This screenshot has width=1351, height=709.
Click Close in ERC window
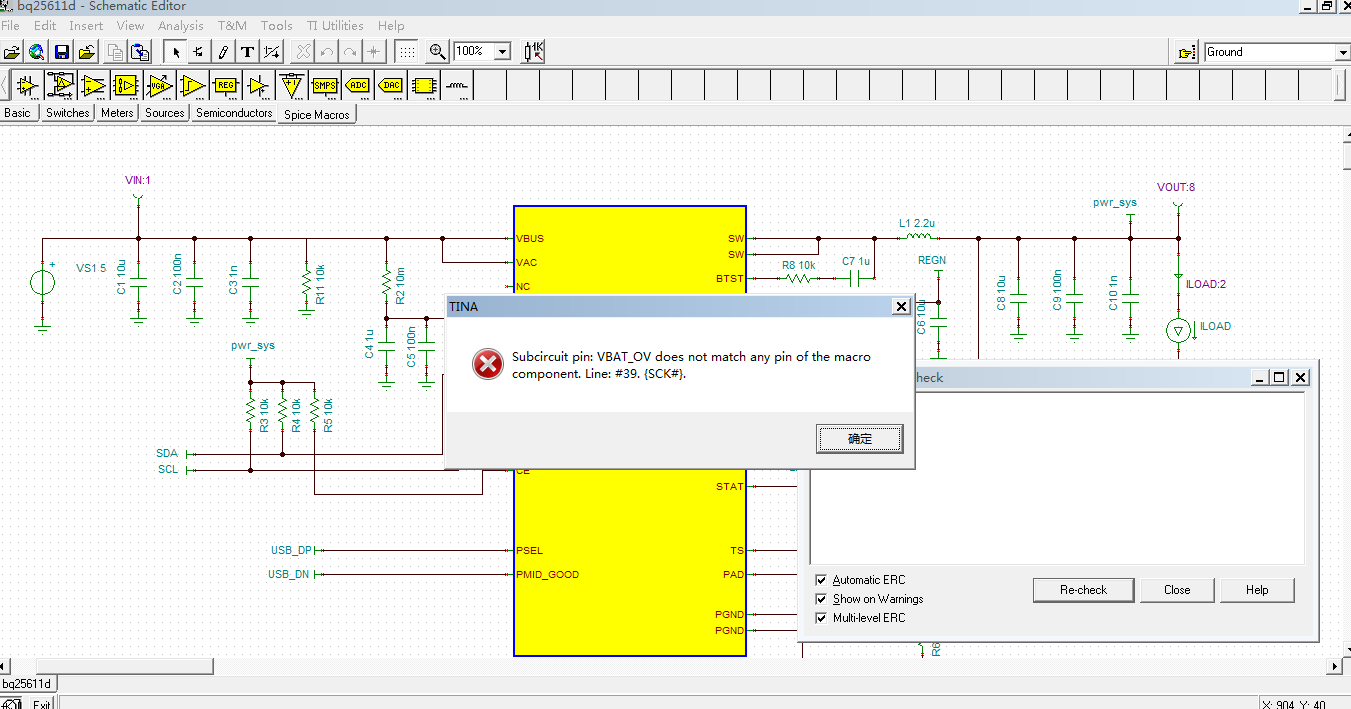pyautogui.click(x=1177, y=590)
